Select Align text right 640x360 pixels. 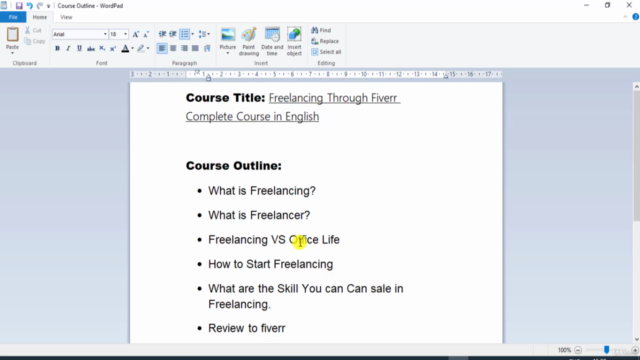(x=184, y=49)
